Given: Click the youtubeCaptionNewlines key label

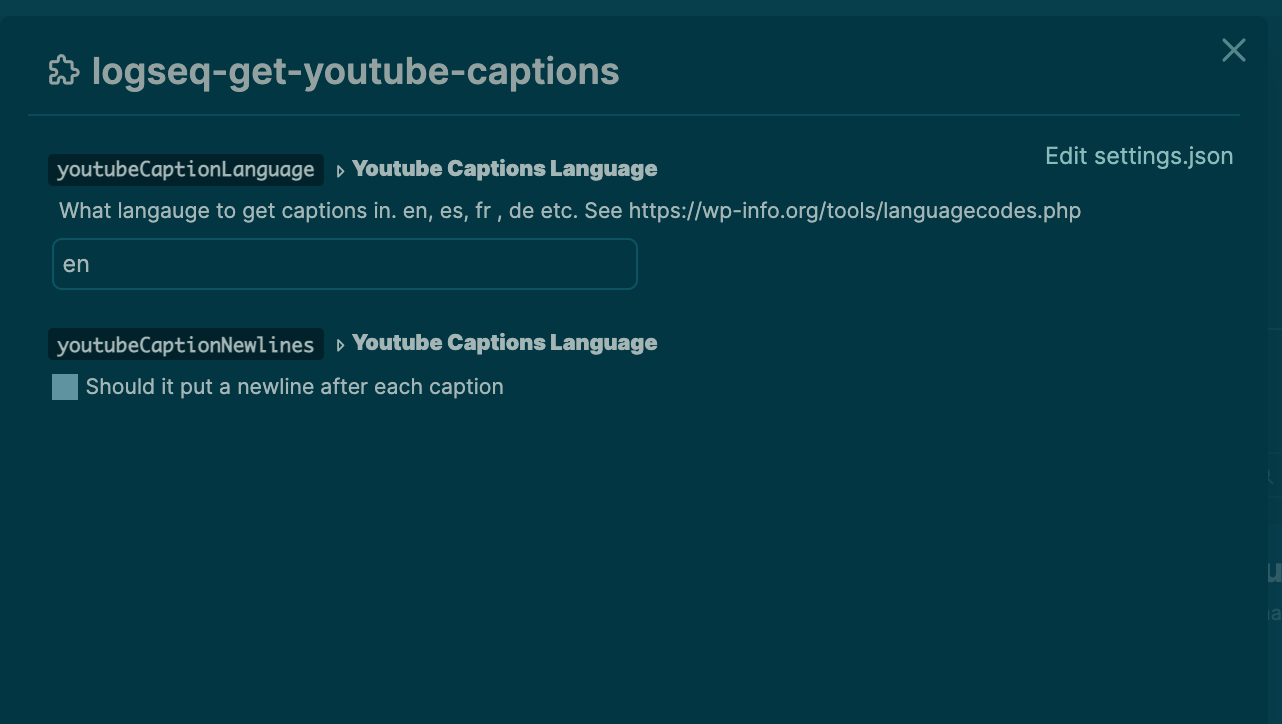Looking at the screenshot, I should point(186,344).
